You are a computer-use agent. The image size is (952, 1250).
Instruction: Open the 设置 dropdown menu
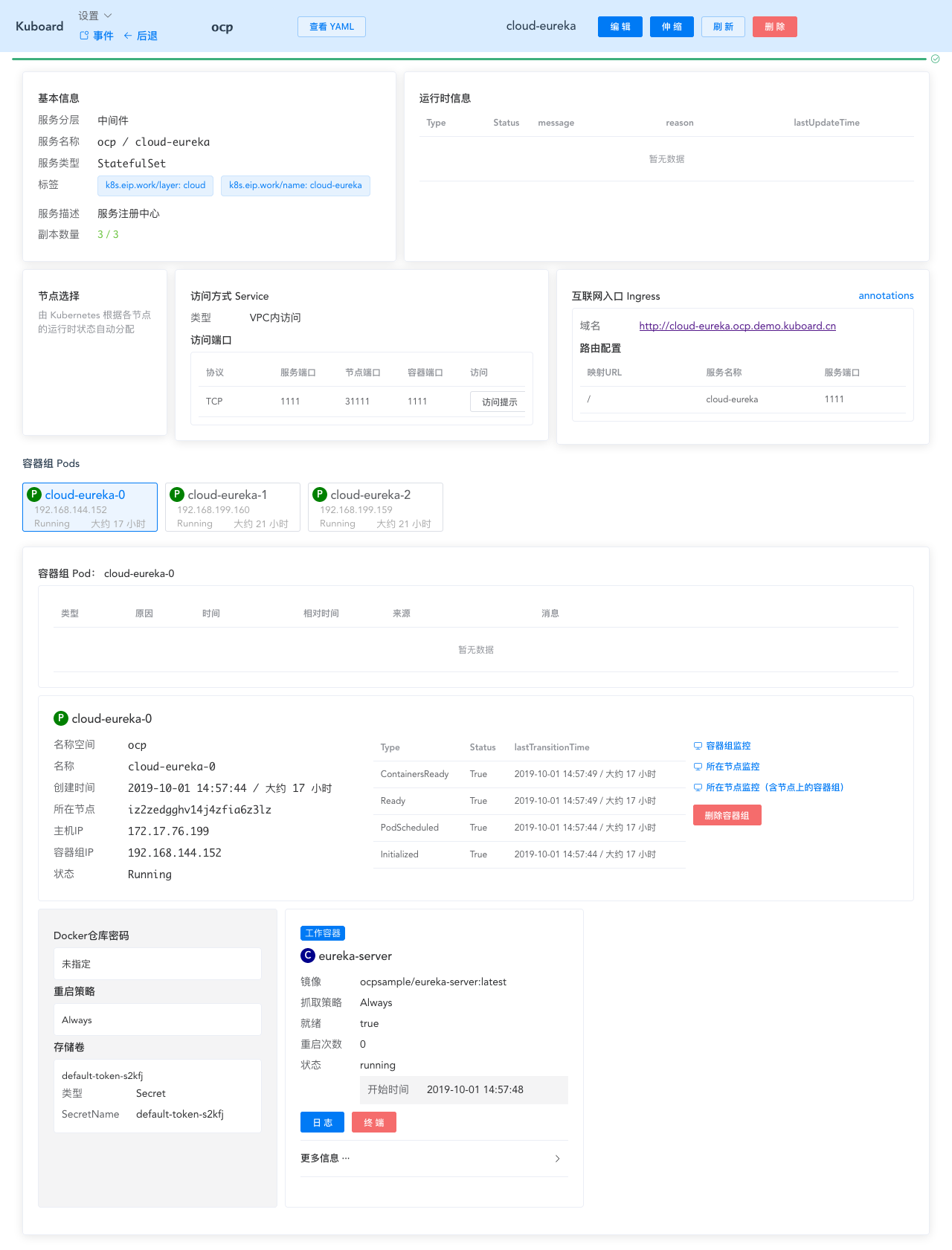point(95,16)
